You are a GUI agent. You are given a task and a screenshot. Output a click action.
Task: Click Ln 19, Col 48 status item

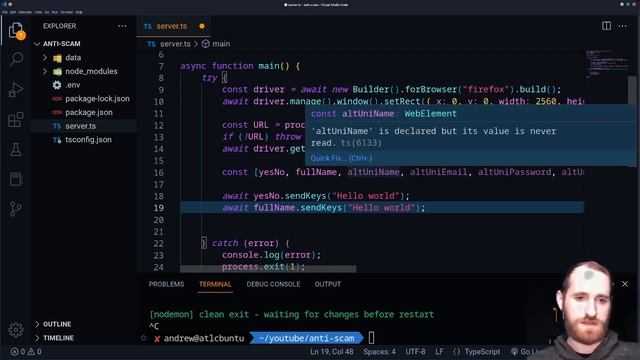tap(331, 351)
